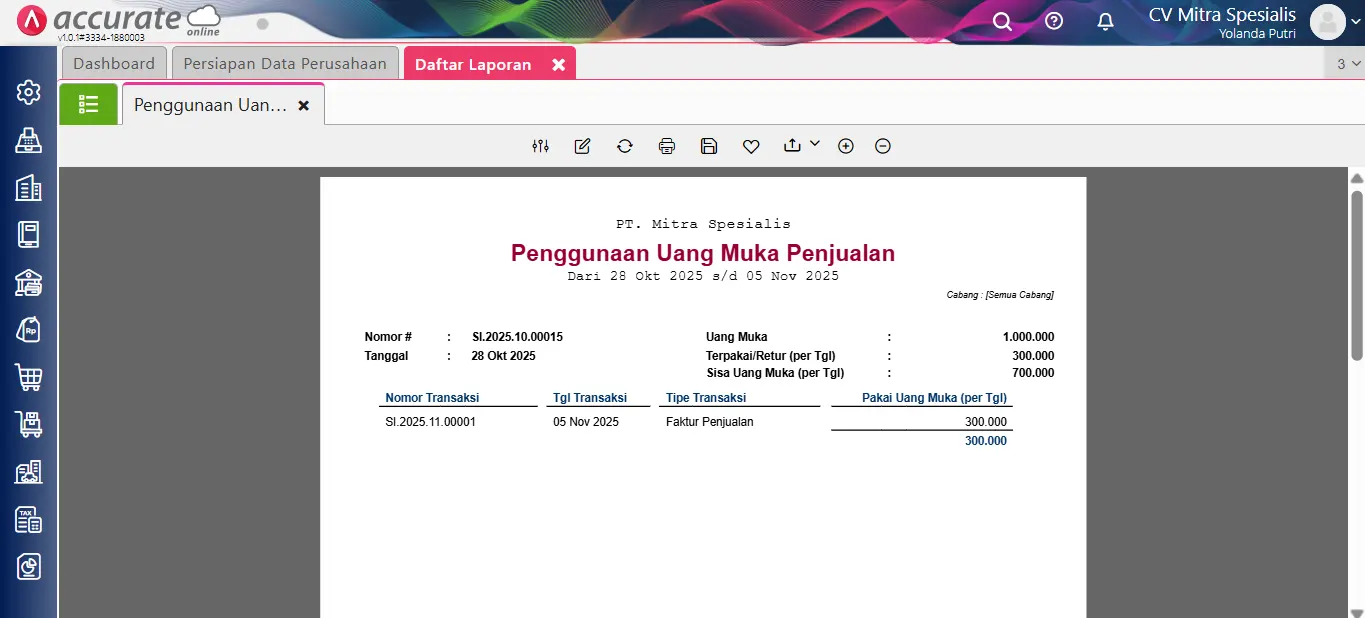Click the edit report pencil icon
Image resolution: width=1365 pixels, height=618 pixels.
tap(582, 146)
